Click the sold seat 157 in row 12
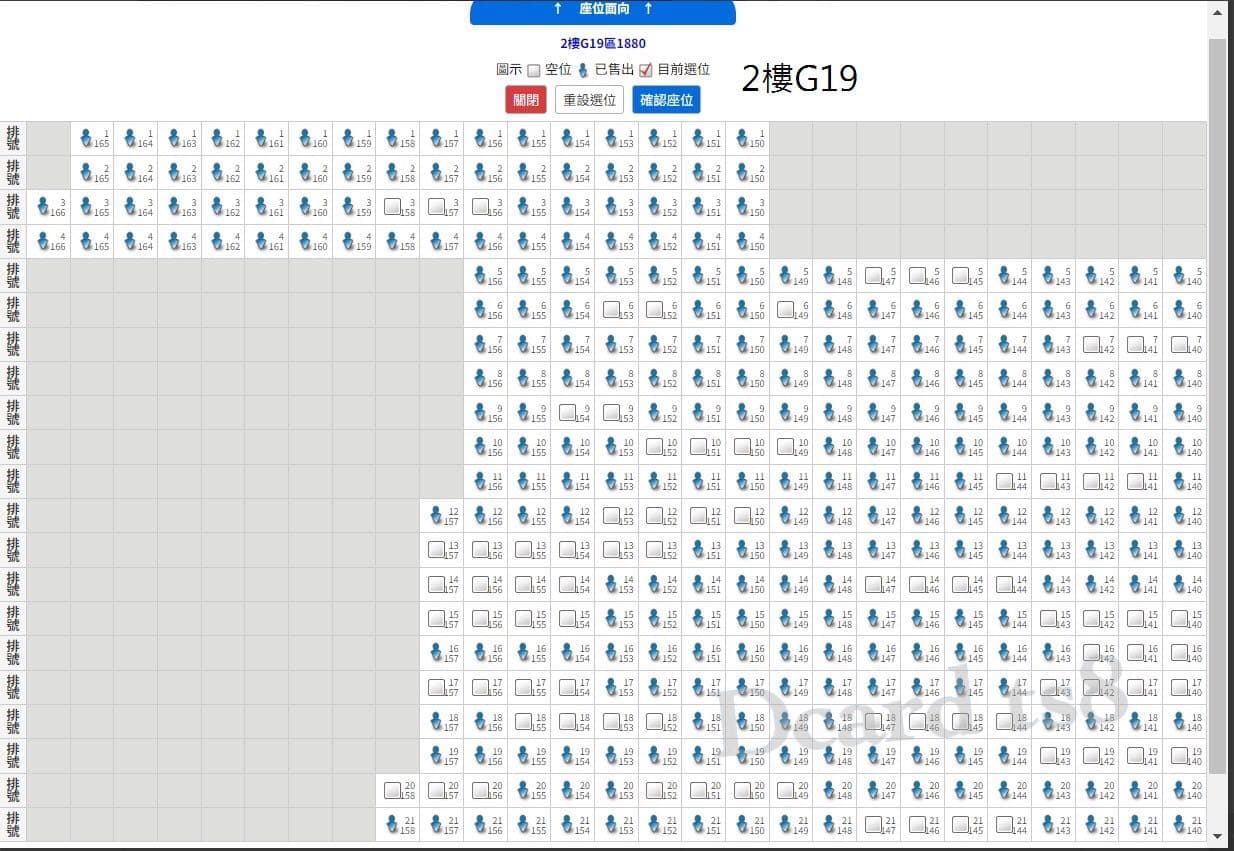Viewport: 1234px width, 851px height. pos(436,514)
